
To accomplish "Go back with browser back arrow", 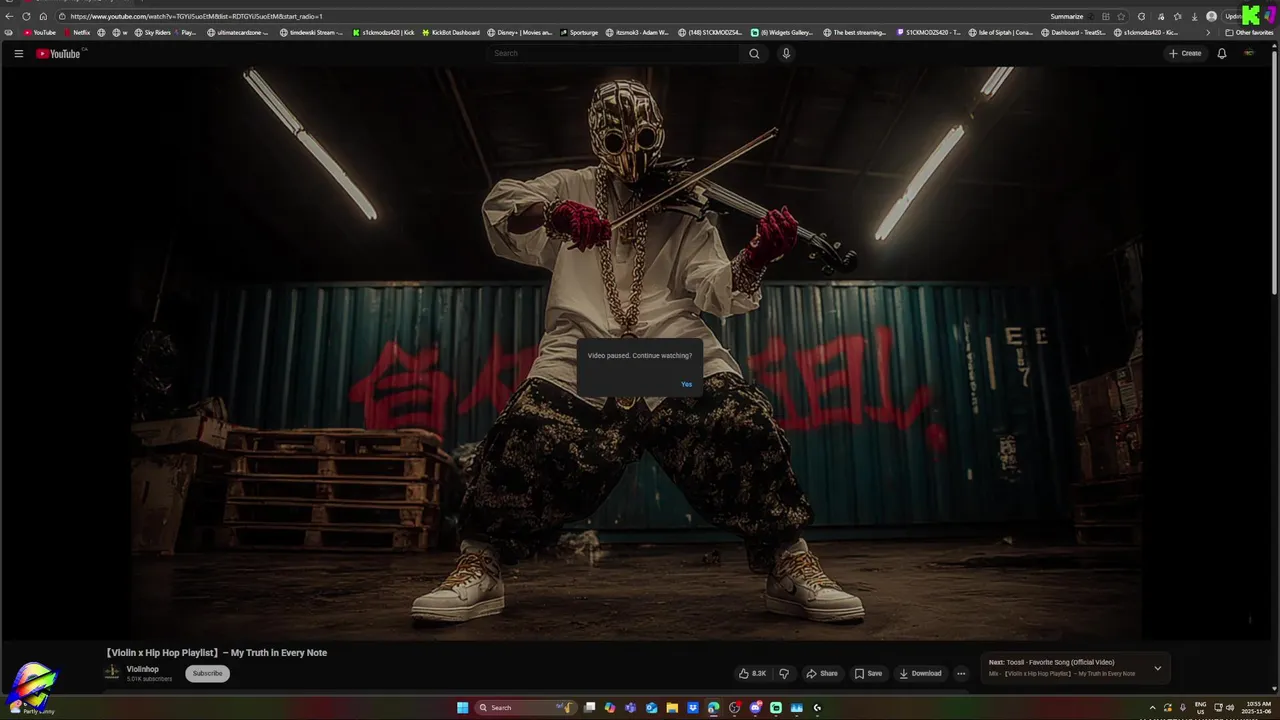I will tap(9, 16).
